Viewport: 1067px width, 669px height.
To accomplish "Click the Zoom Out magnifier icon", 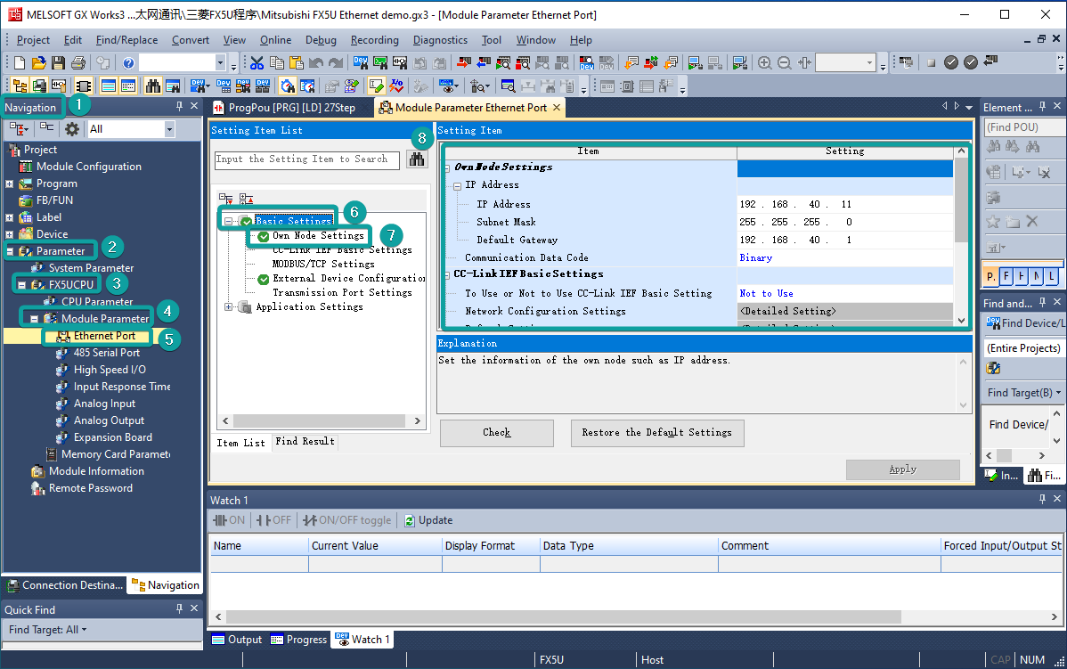I will tap(785, 63).
